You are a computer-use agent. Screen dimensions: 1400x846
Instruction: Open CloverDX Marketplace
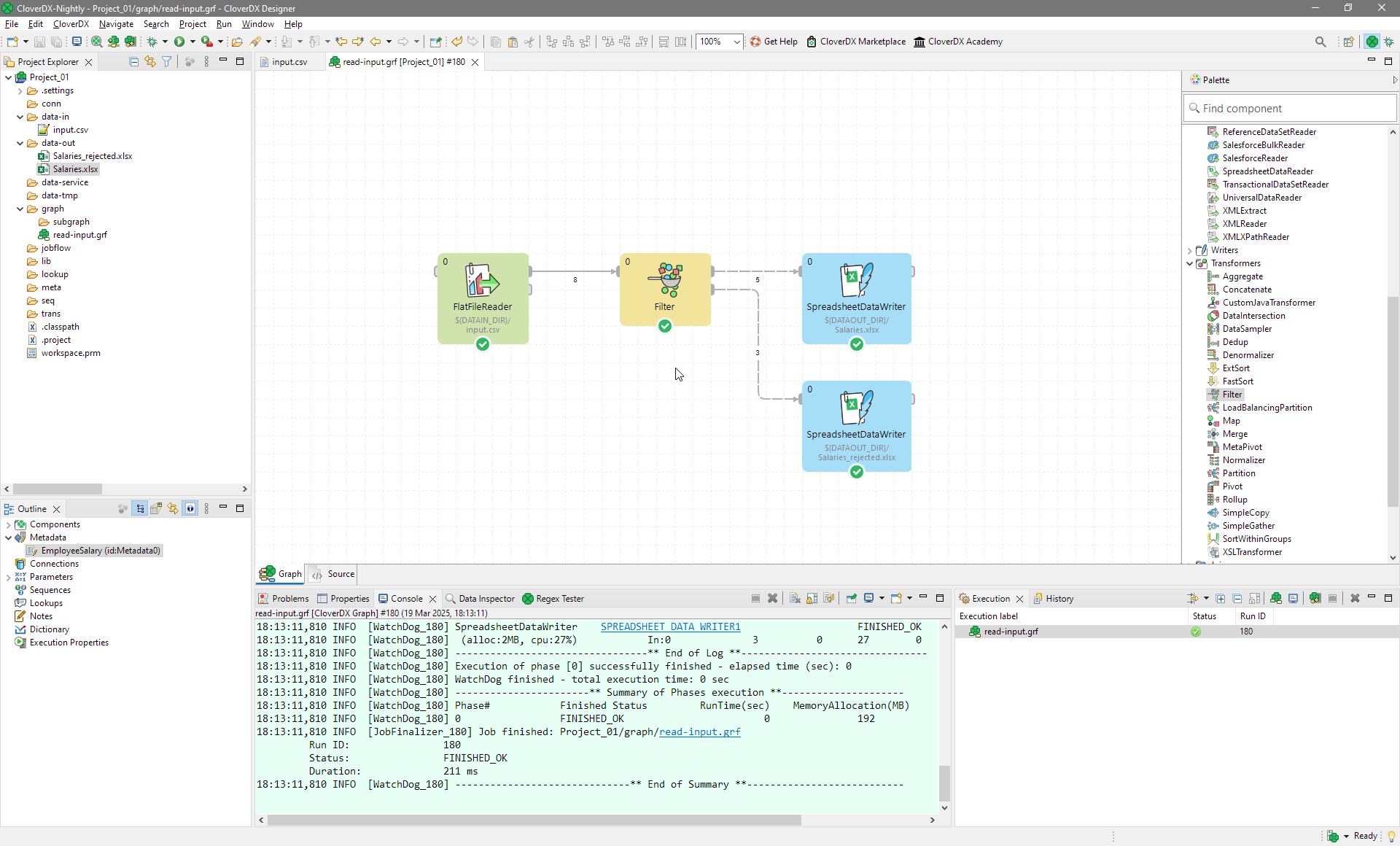856,42
